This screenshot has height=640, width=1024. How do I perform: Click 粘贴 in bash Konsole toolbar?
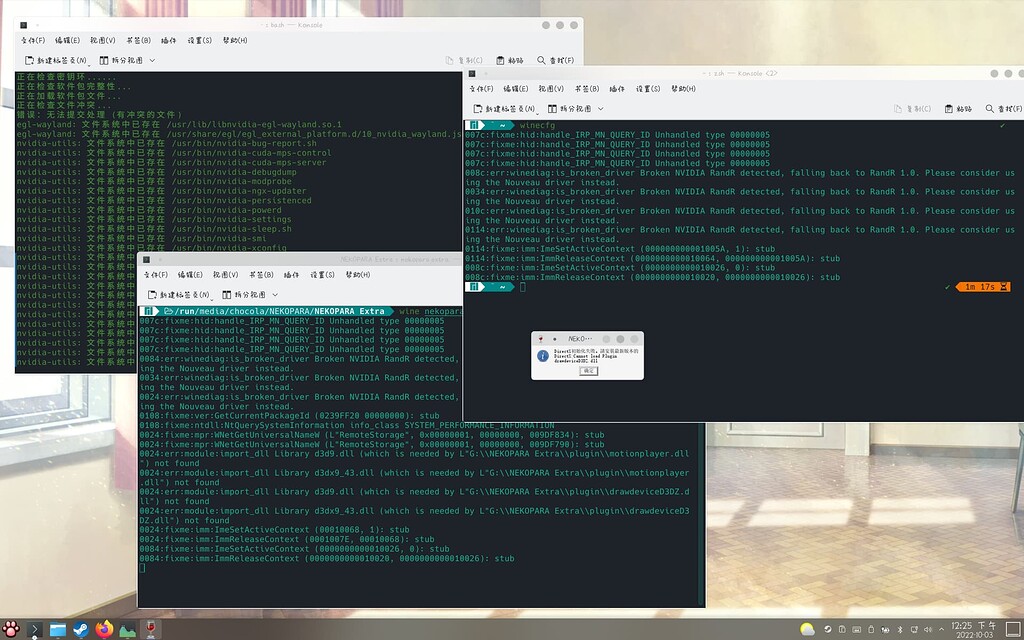pyautogui.click(x=509, y=60)
